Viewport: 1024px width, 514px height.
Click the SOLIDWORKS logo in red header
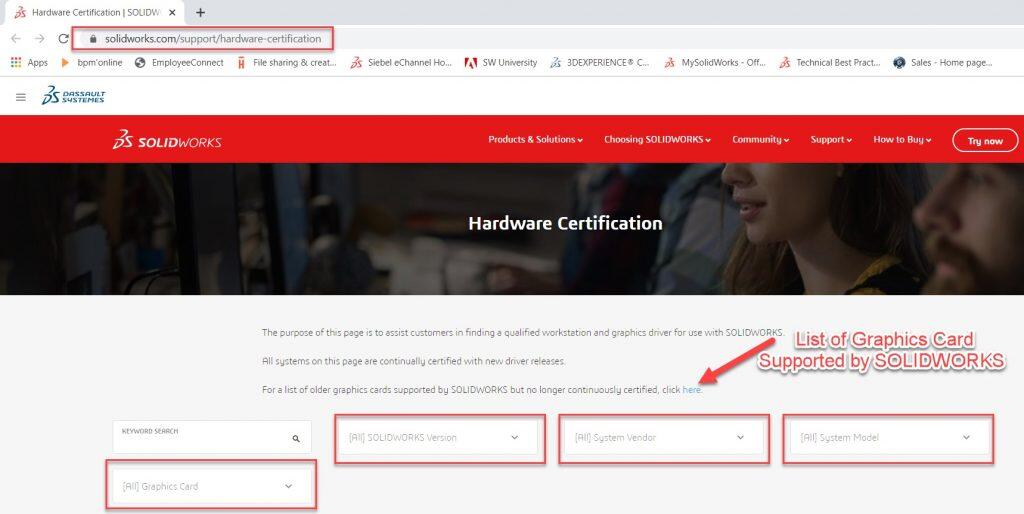coord(167,141)
